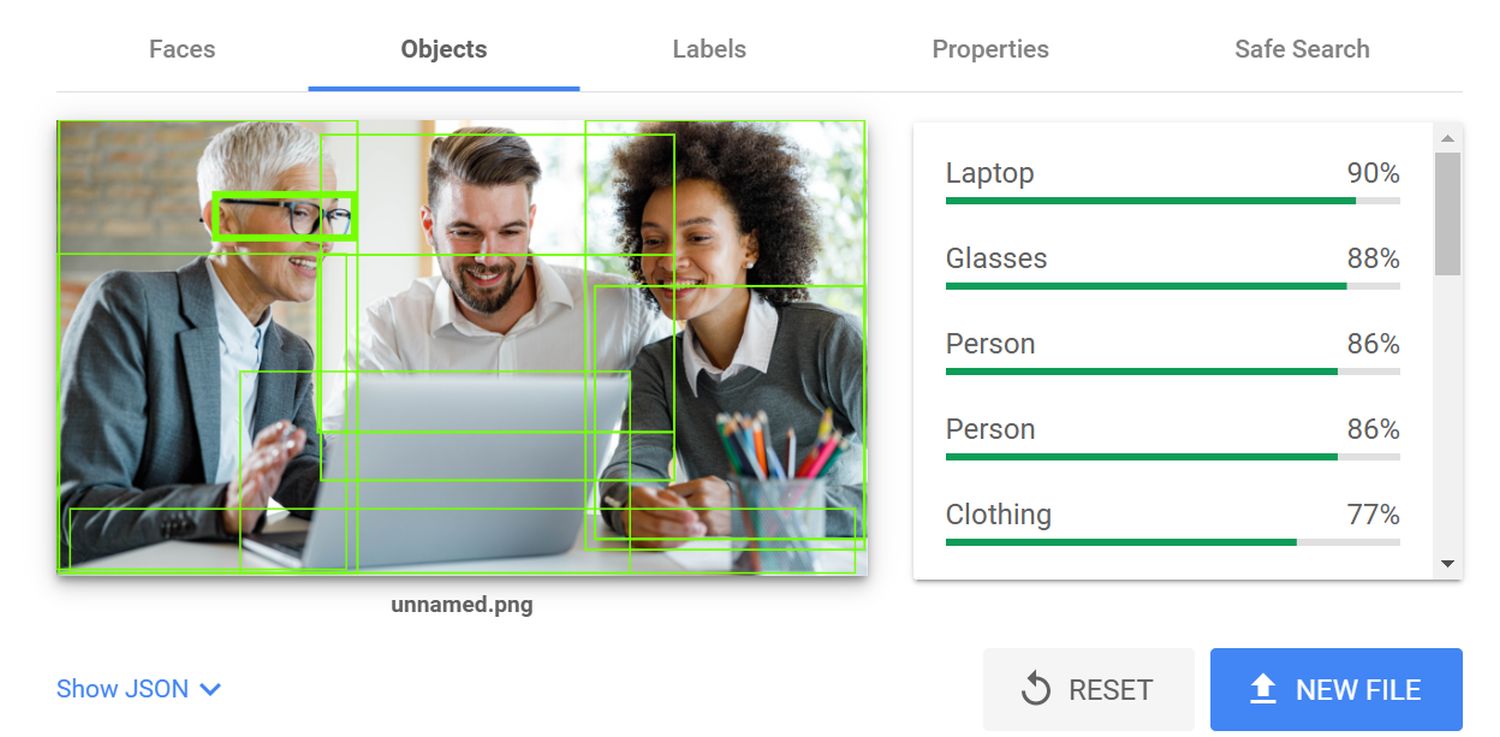
Task: Select the Laptop 90% result row
Action: click(x=1172, y=180)
